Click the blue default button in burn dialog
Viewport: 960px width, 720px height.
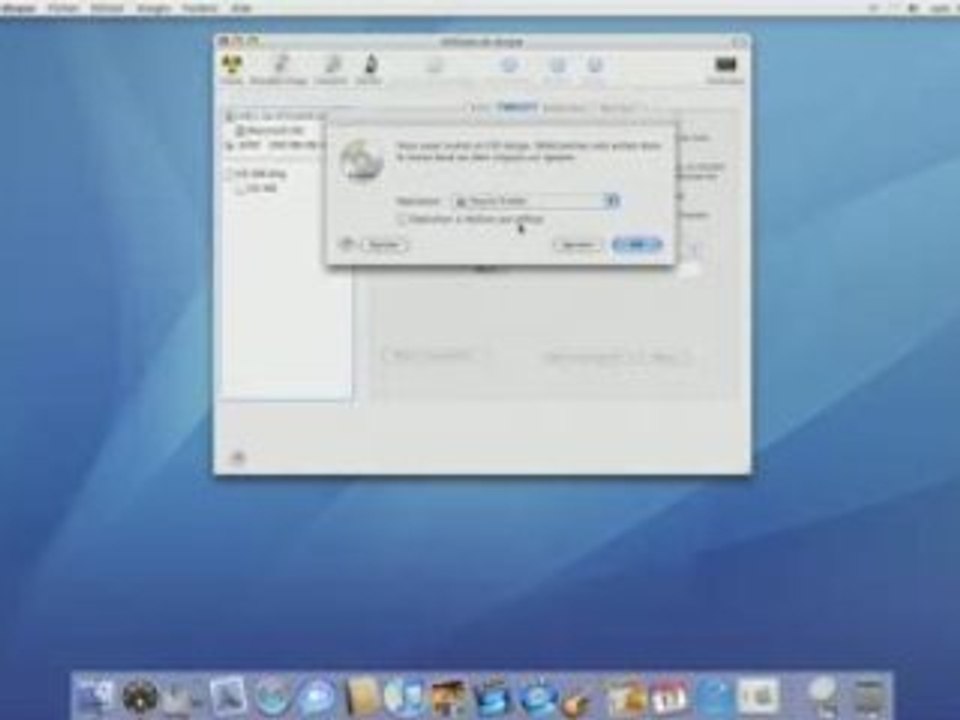(x=637, y=245)
